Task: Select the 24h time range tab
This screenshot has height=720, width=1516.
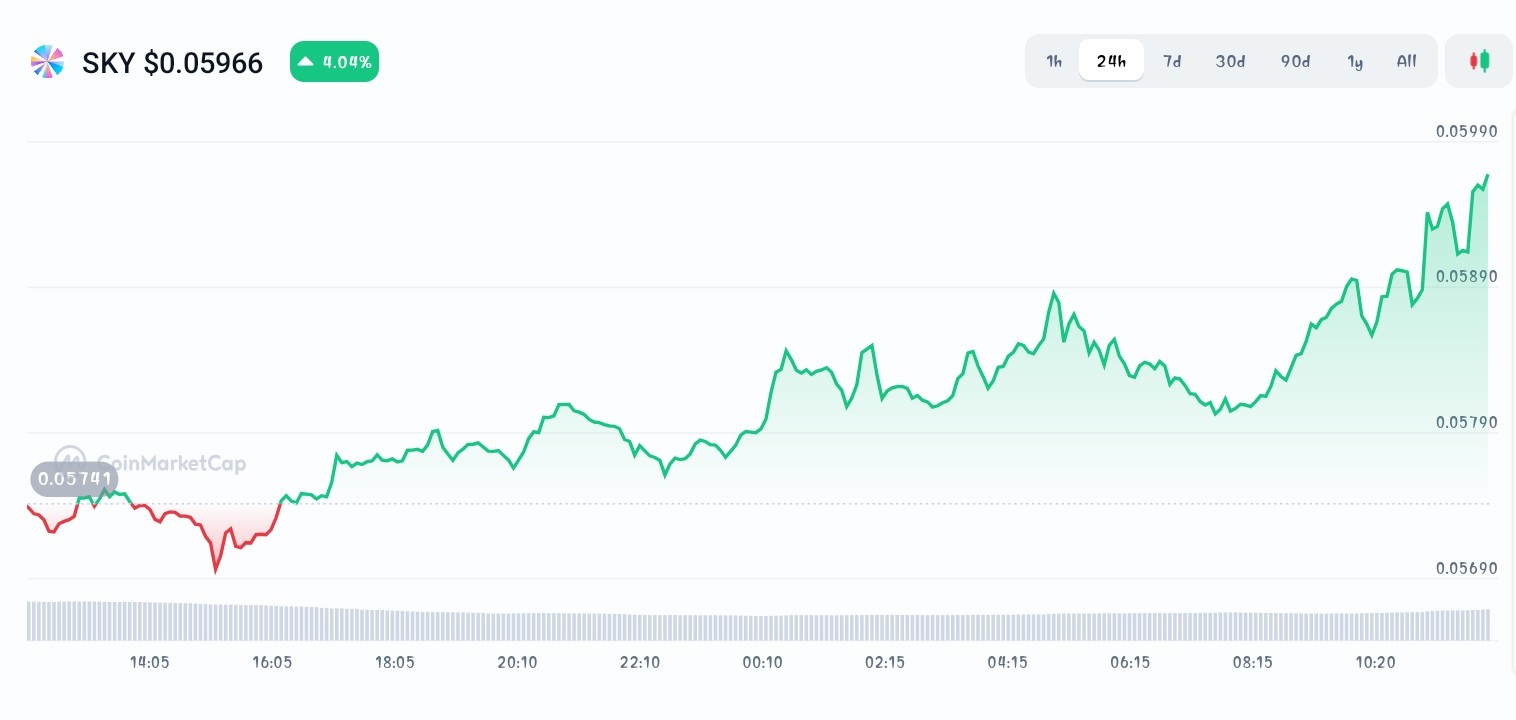Action: tap(1111, 61)
